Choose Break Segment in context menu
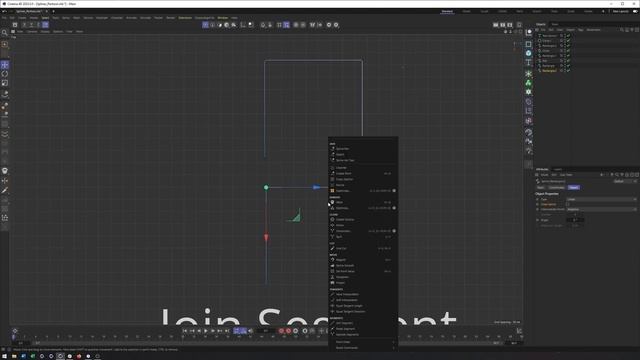The image size is (640, 360). click(345, 329)
